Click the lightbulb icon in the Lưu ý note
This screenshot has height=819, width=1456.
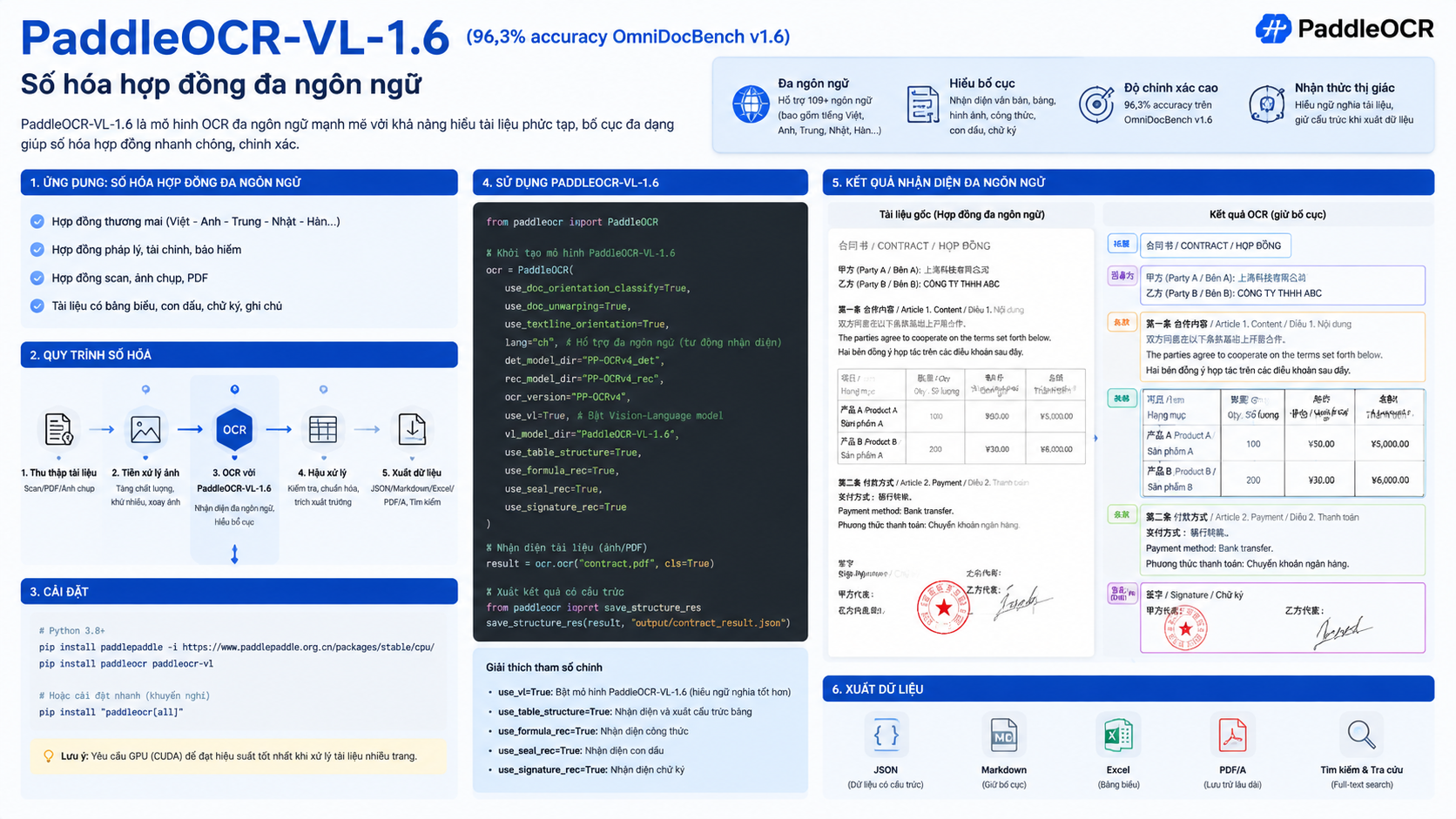tap(49, 756)
